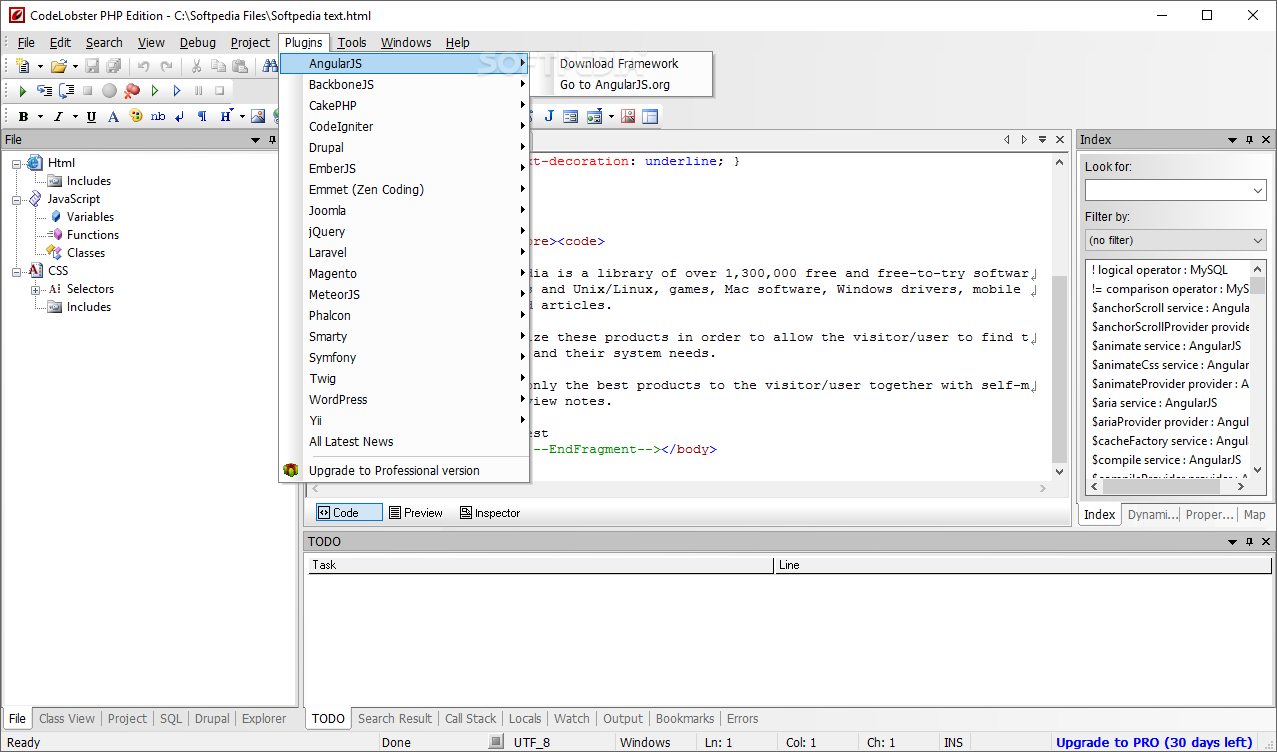Open the New file dropdown arrow
The height and width of the screenshot is (752, 1277).
coord(40,67)
